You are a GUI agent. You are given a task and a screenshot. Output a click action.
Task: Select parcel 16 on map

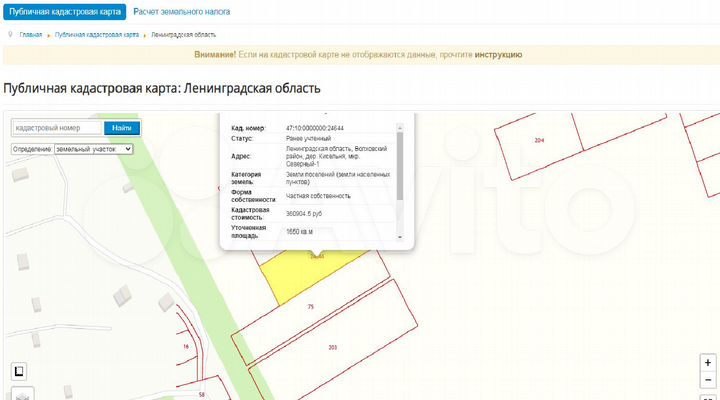coord(186,346)
